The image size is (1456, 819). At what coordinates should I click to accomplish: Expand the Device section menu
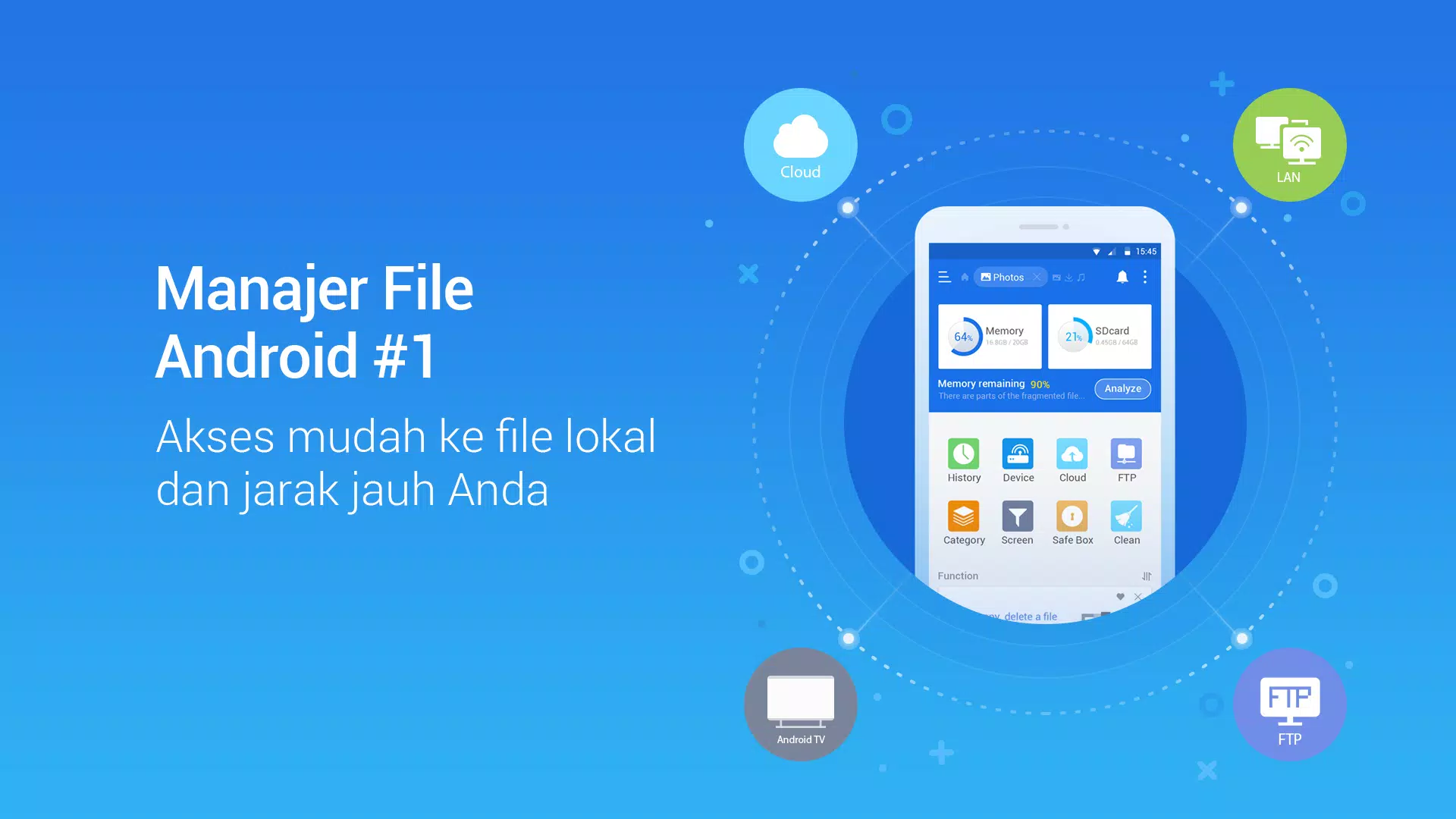[x=1017, y=462]
